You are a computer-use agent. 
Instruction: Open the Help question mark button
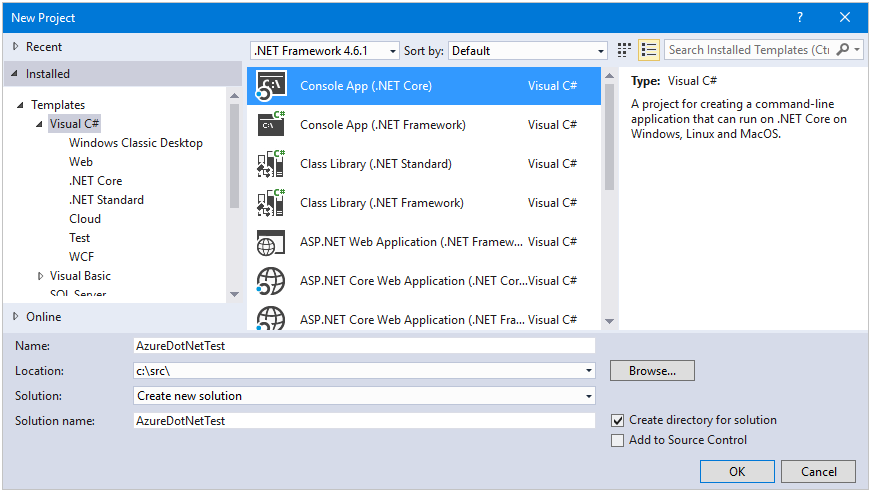click(800, 17)
